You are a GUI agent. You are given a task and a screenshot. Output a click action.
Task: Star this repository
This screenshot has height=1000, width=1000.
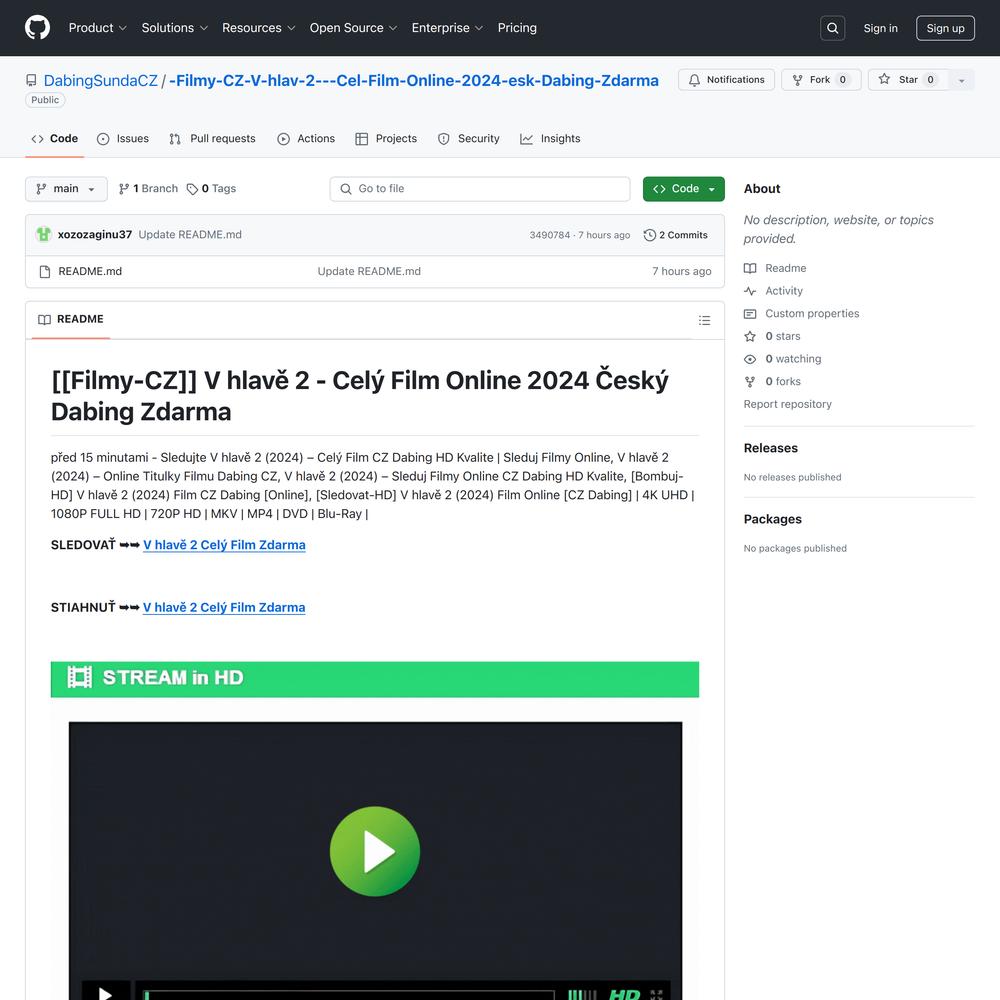click(908, 80)
